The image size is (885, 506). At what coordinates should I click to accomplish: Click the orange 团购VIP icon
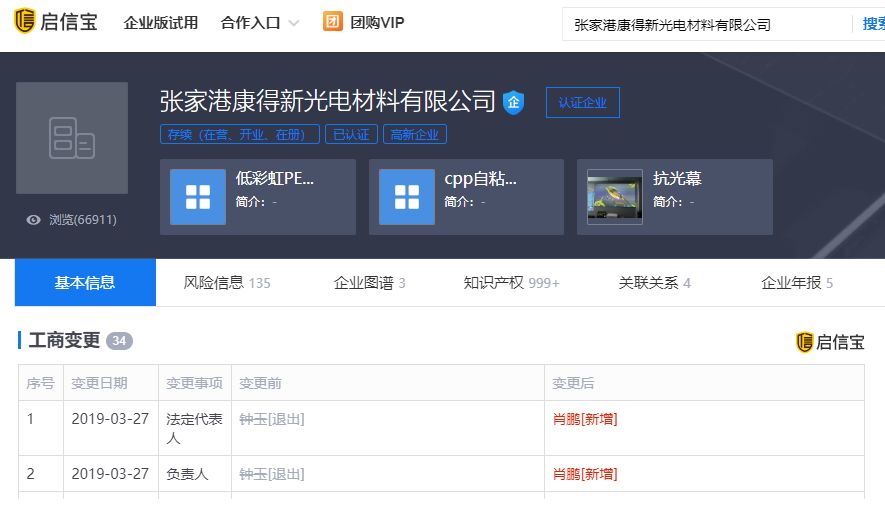332,21
